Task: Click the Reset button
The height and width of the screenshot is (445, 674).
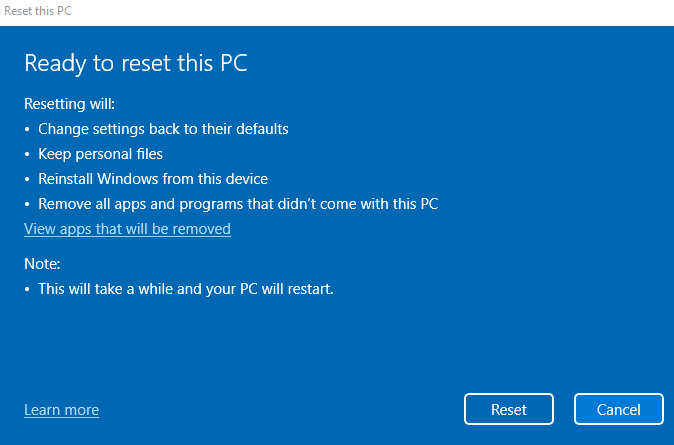Action: [x=508, y=409]
